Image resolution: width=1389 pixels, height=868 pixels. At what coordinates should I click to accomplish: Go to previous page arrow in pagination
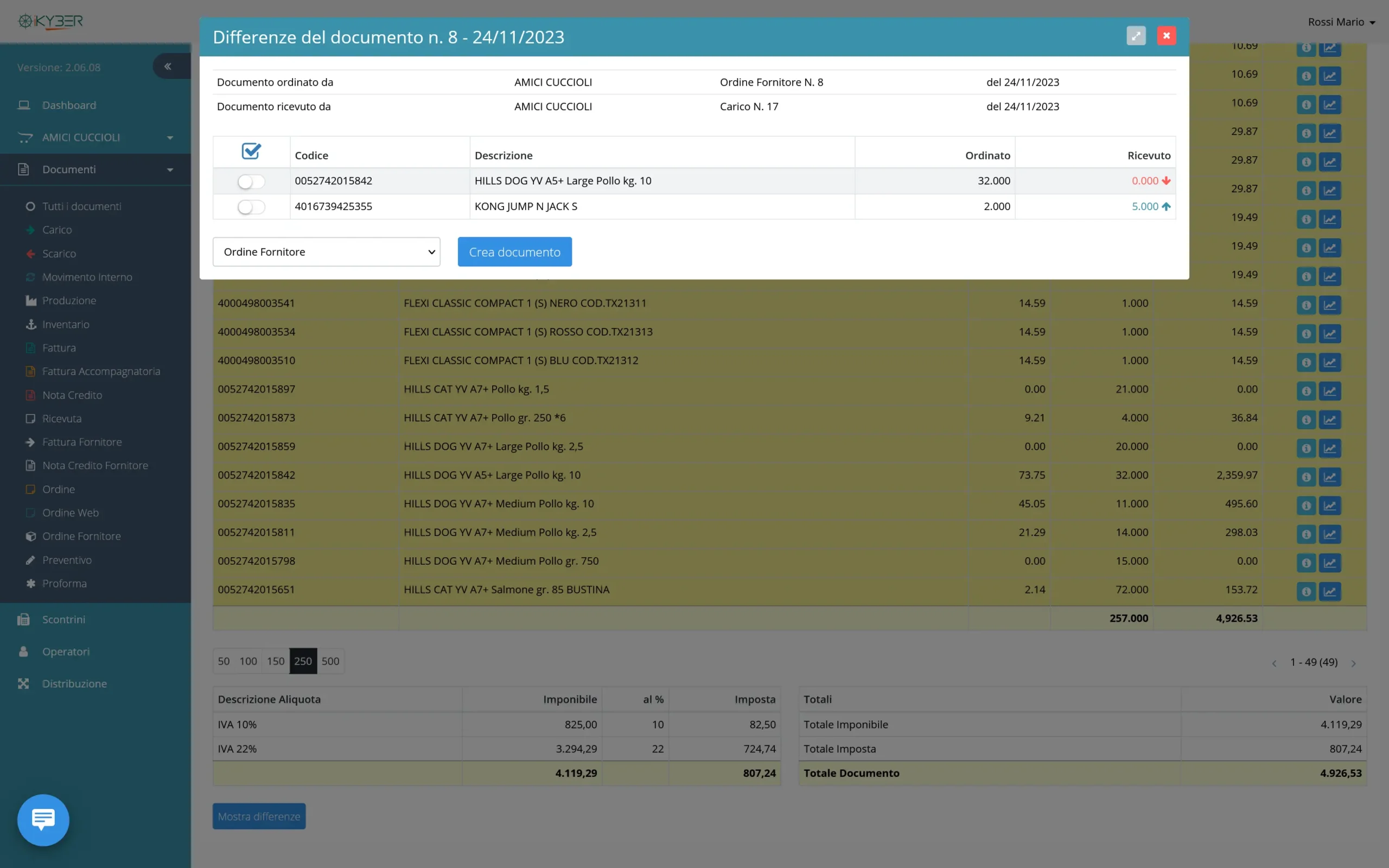1274,663
